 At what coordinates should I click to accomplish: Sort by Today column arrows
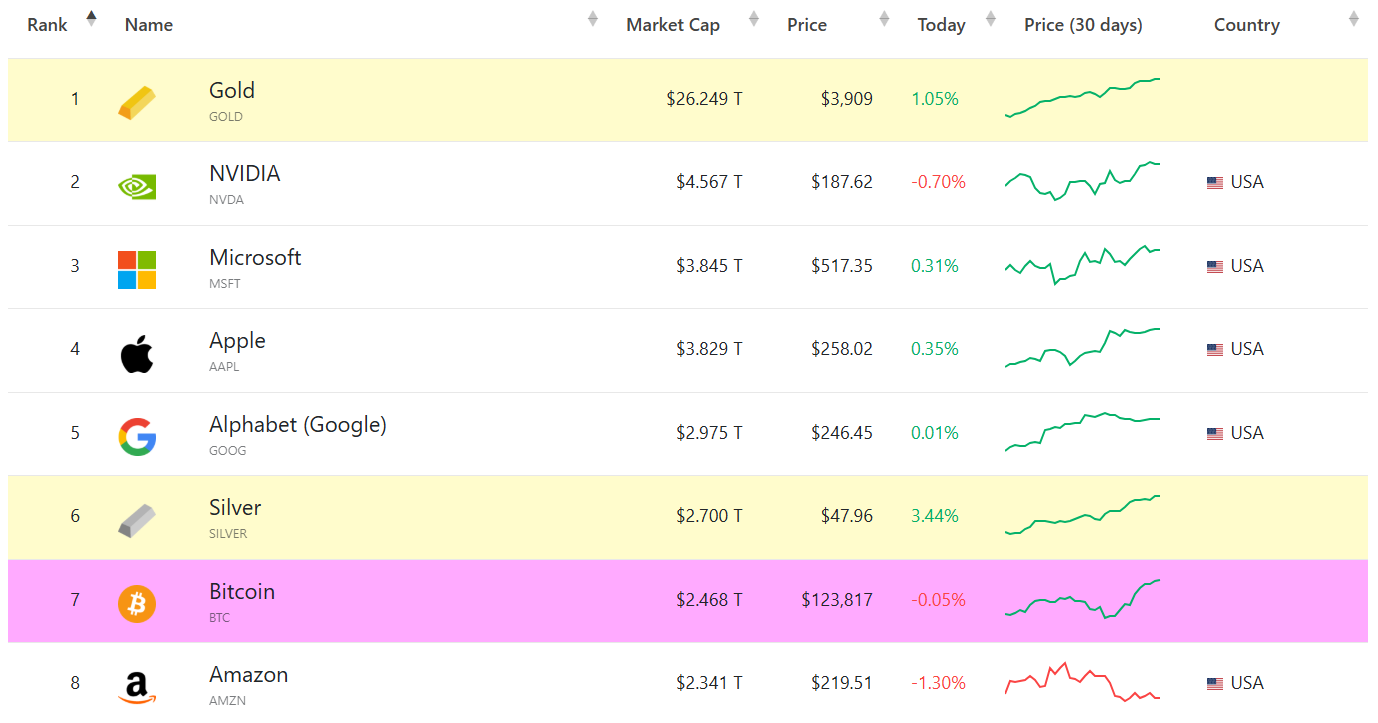tap(991, 19)
